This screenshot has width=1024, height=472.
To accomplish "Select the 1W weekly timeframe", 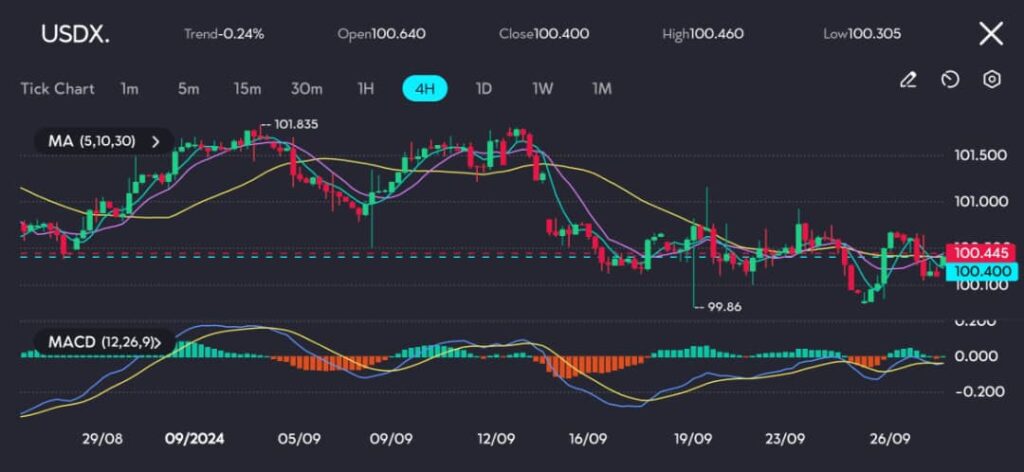I will 542,88.
